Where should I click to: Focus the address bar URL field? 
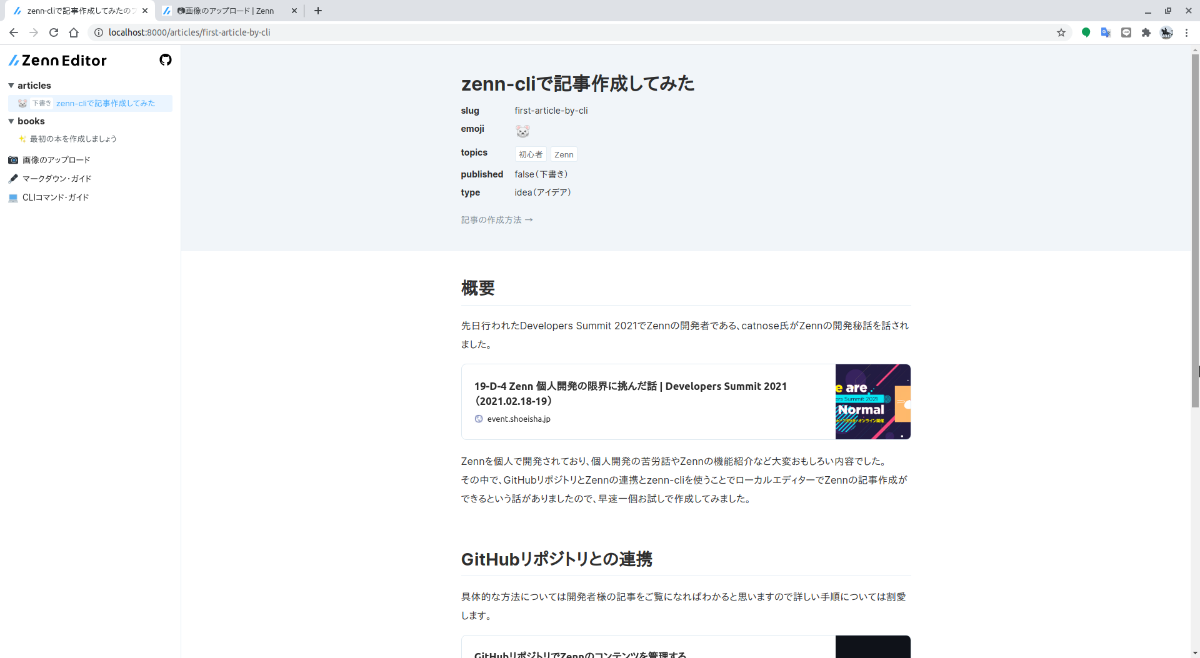pyautogui.click(x=580, y=32)
